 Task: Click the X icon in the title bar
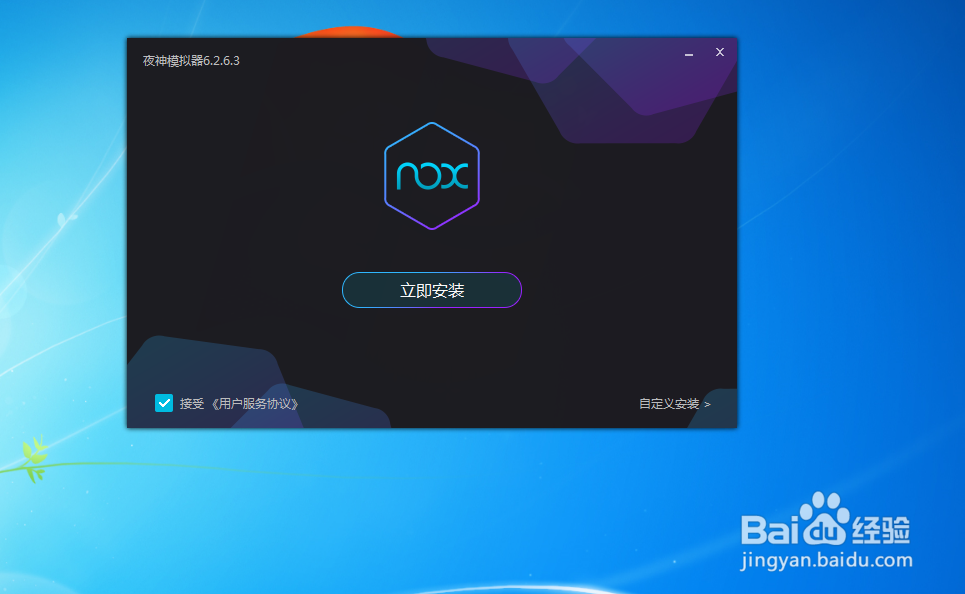pyautogui.click(x=719, y=52)
